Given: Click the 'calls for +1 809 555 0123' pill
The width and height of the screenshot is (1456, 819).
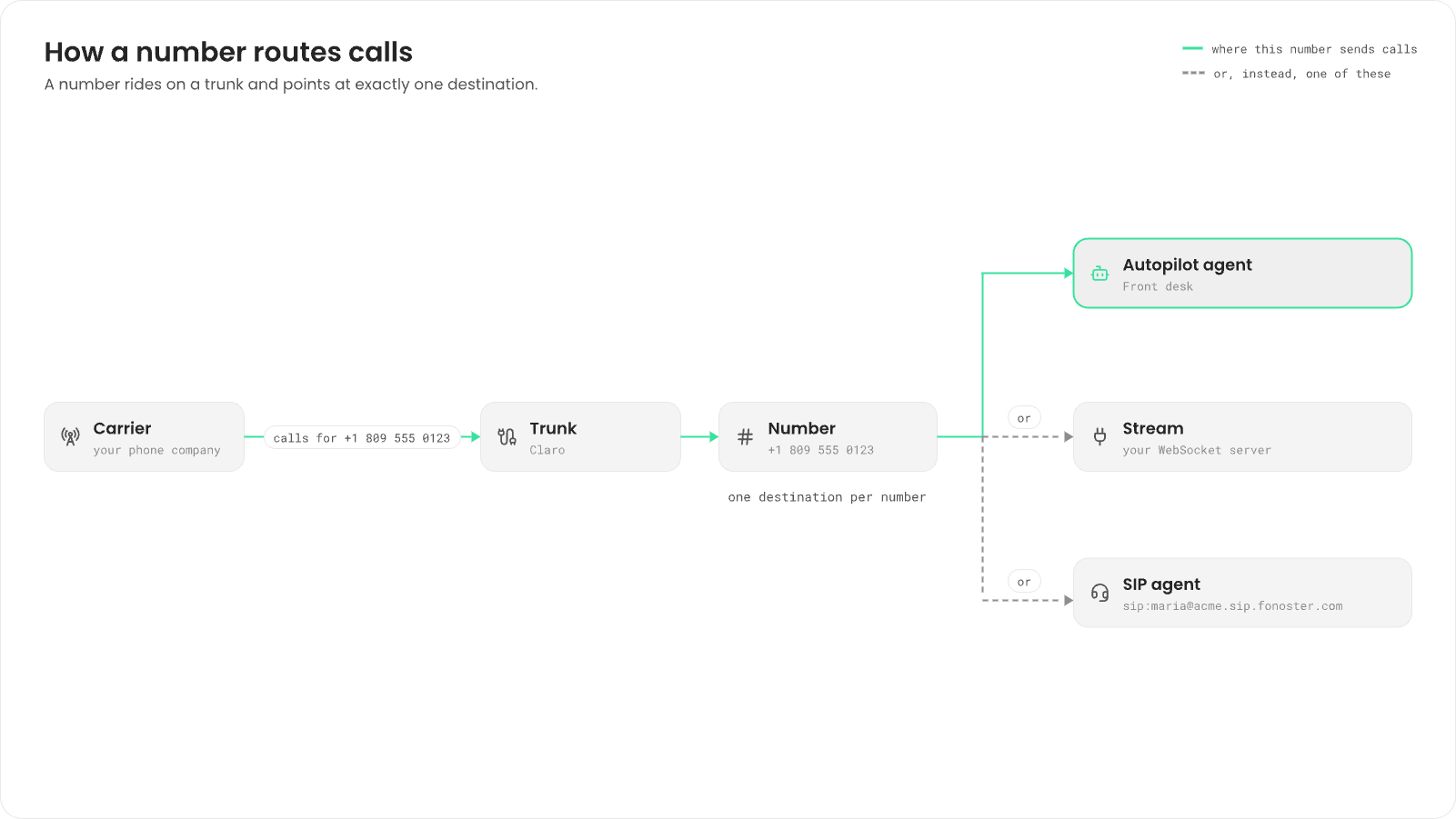Looking at the screenshot, I should (362, 437).
